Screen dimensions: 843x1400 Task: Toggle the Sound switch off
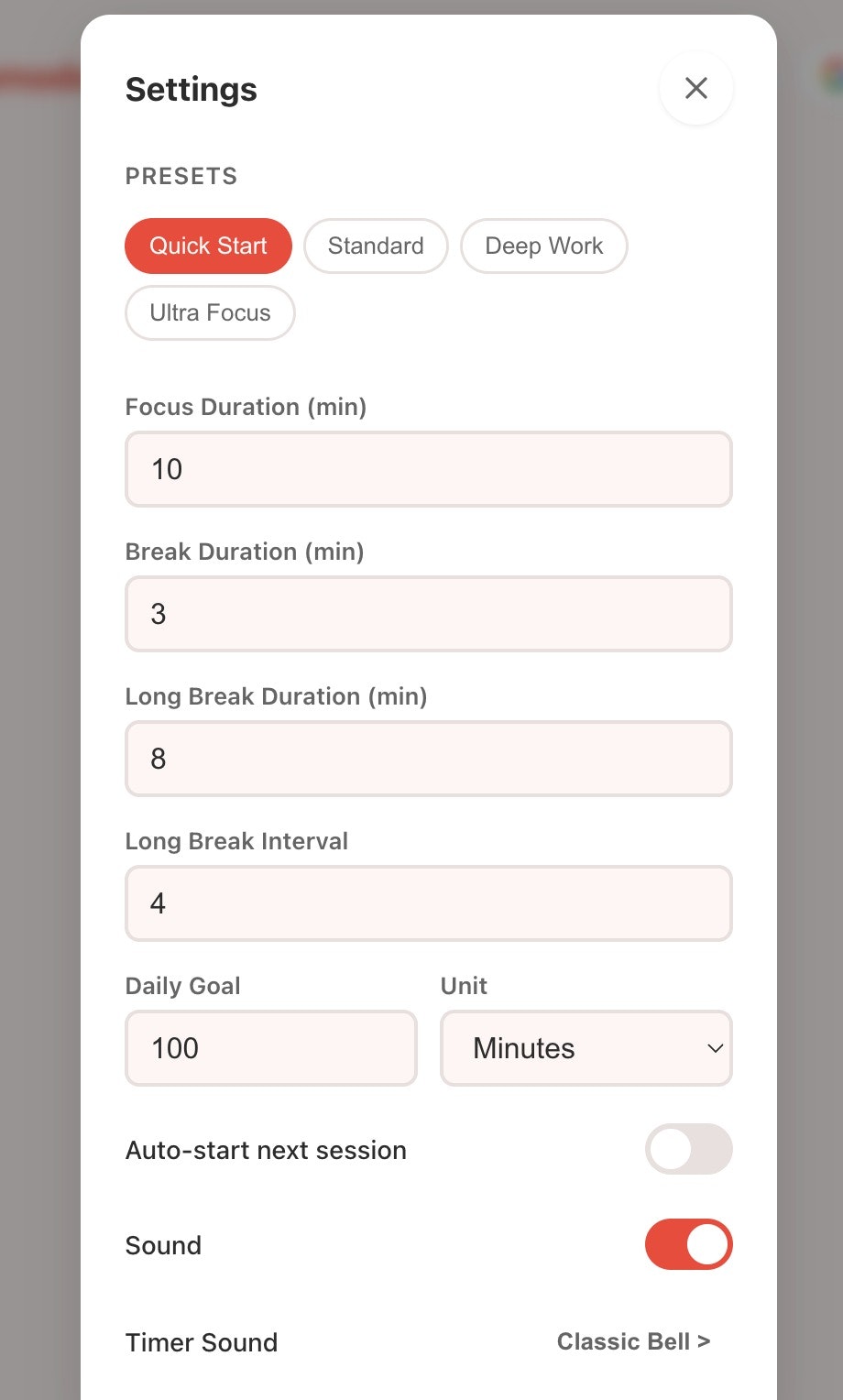[x=688, y=1245]
